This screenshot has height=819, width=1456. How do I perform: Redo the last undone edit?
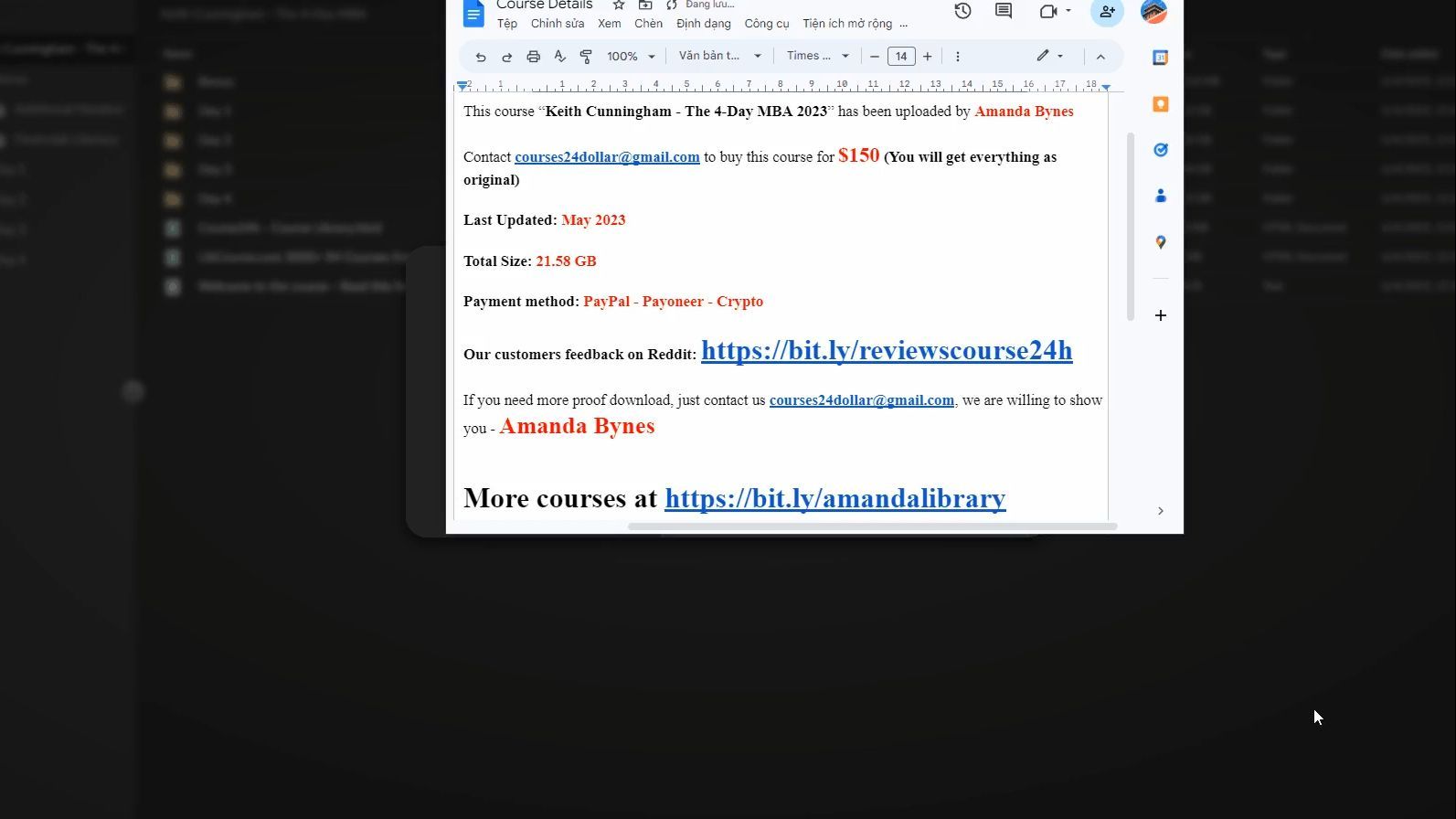click(507, 57)
